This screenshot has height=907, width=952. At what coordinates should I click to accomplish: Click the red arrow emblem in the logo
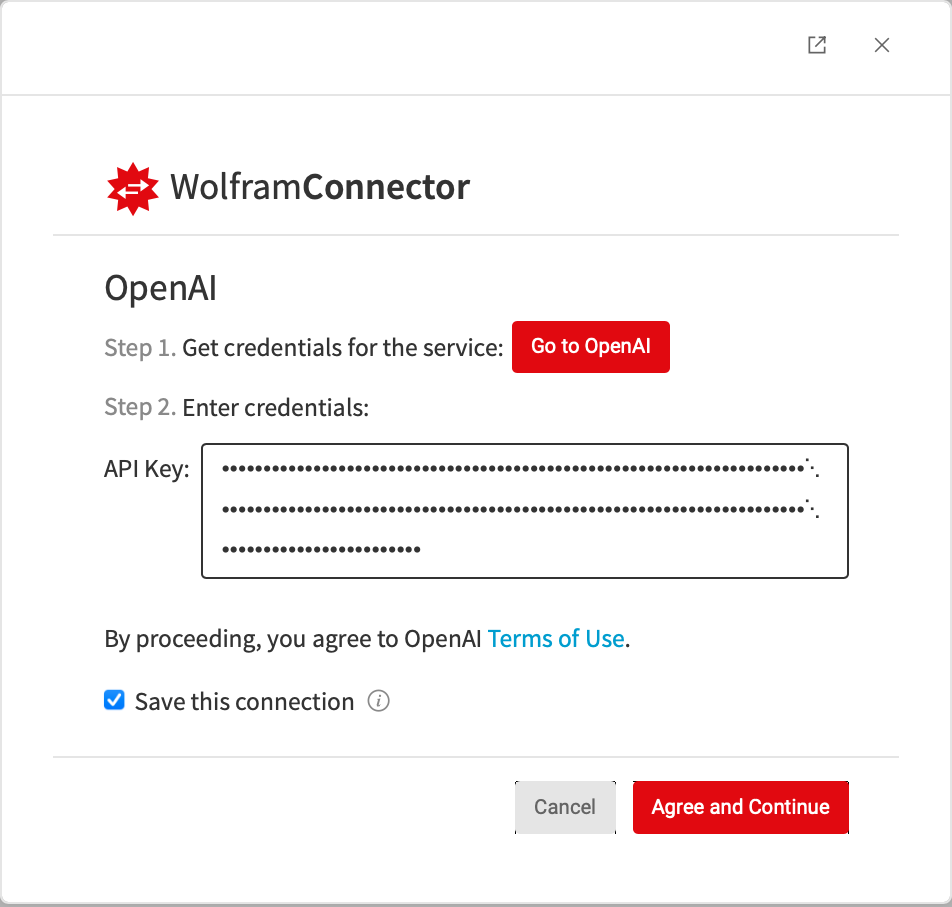[133, 186]
